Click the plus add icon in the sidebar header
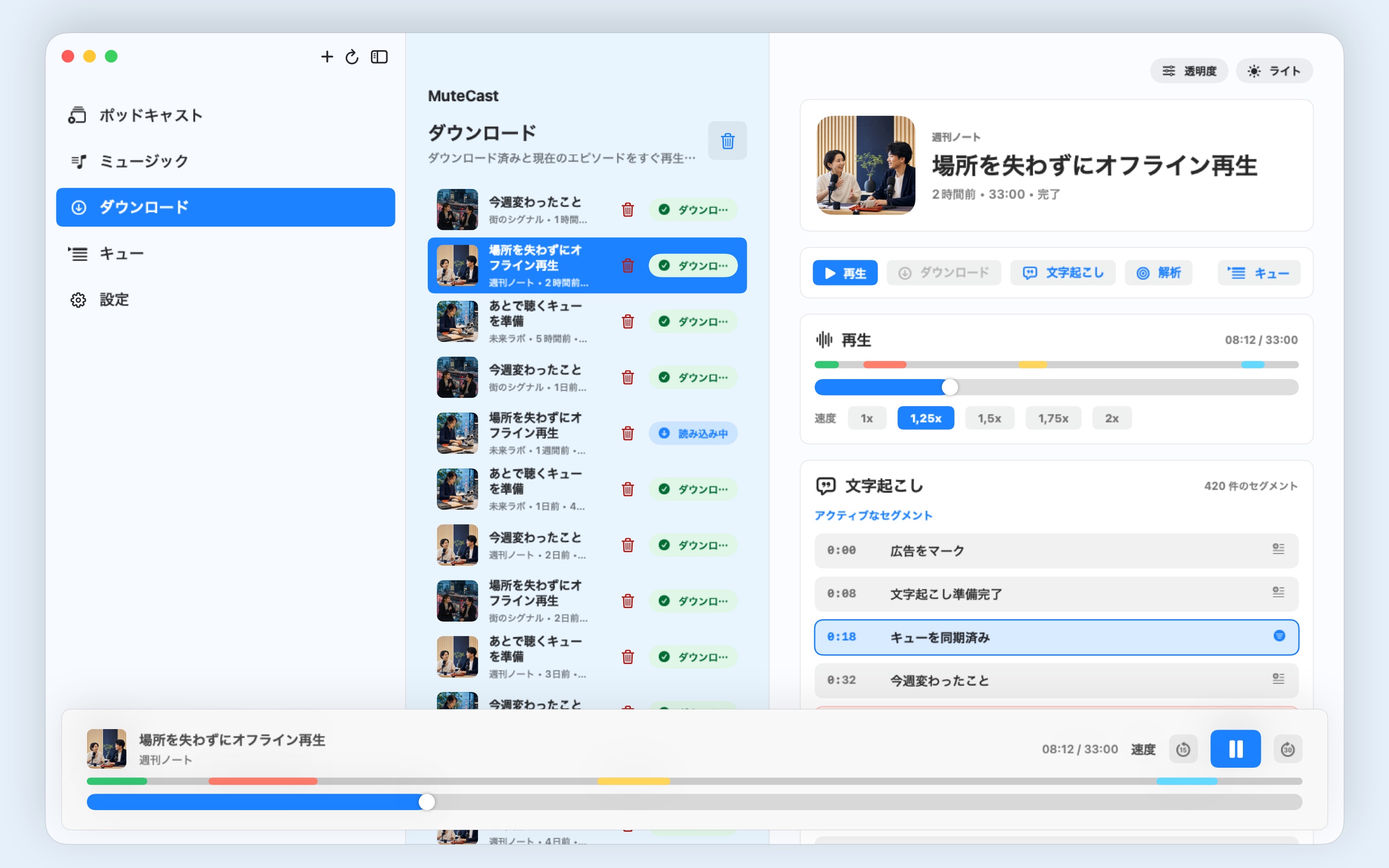The height and width of the screenshot is (868, 1389). click(327, 56)
